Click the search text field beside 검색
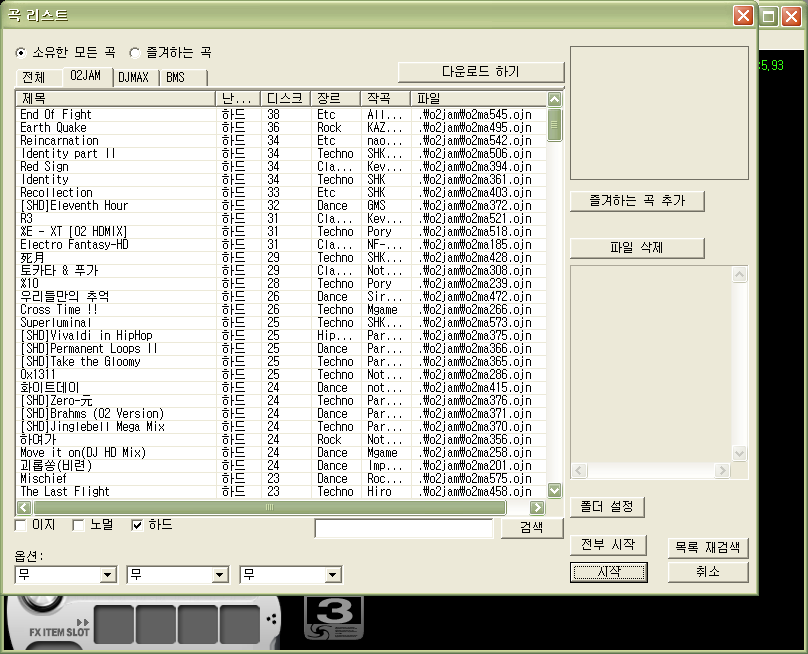This screenshot has width=808, height=654. [x=403, y=528]
